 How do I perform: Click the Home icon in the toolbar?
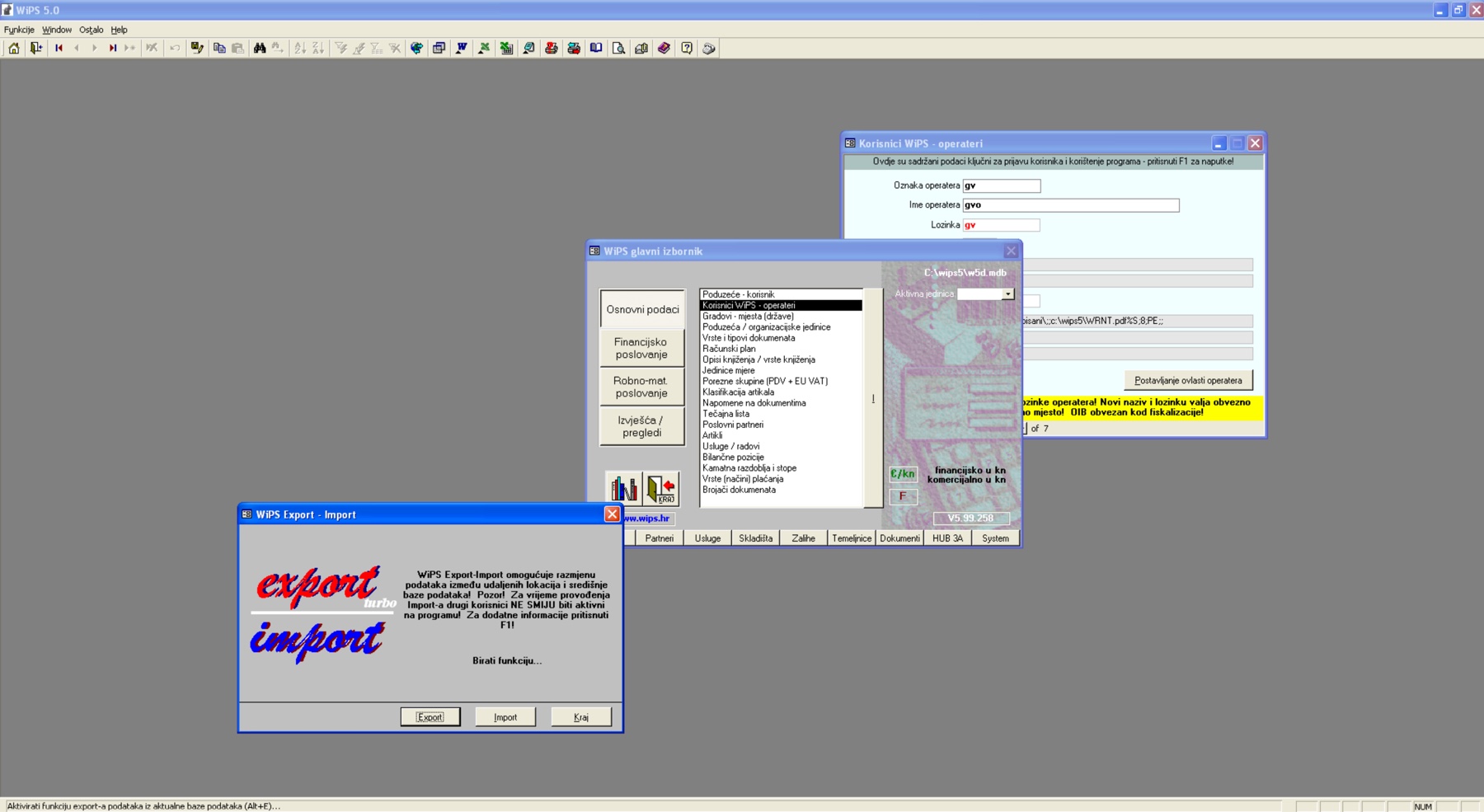[x=14, y=48]
